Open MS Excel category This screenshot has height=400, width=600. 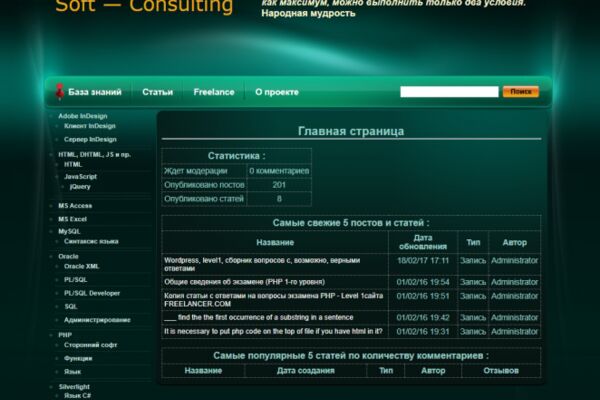[72, 219]
